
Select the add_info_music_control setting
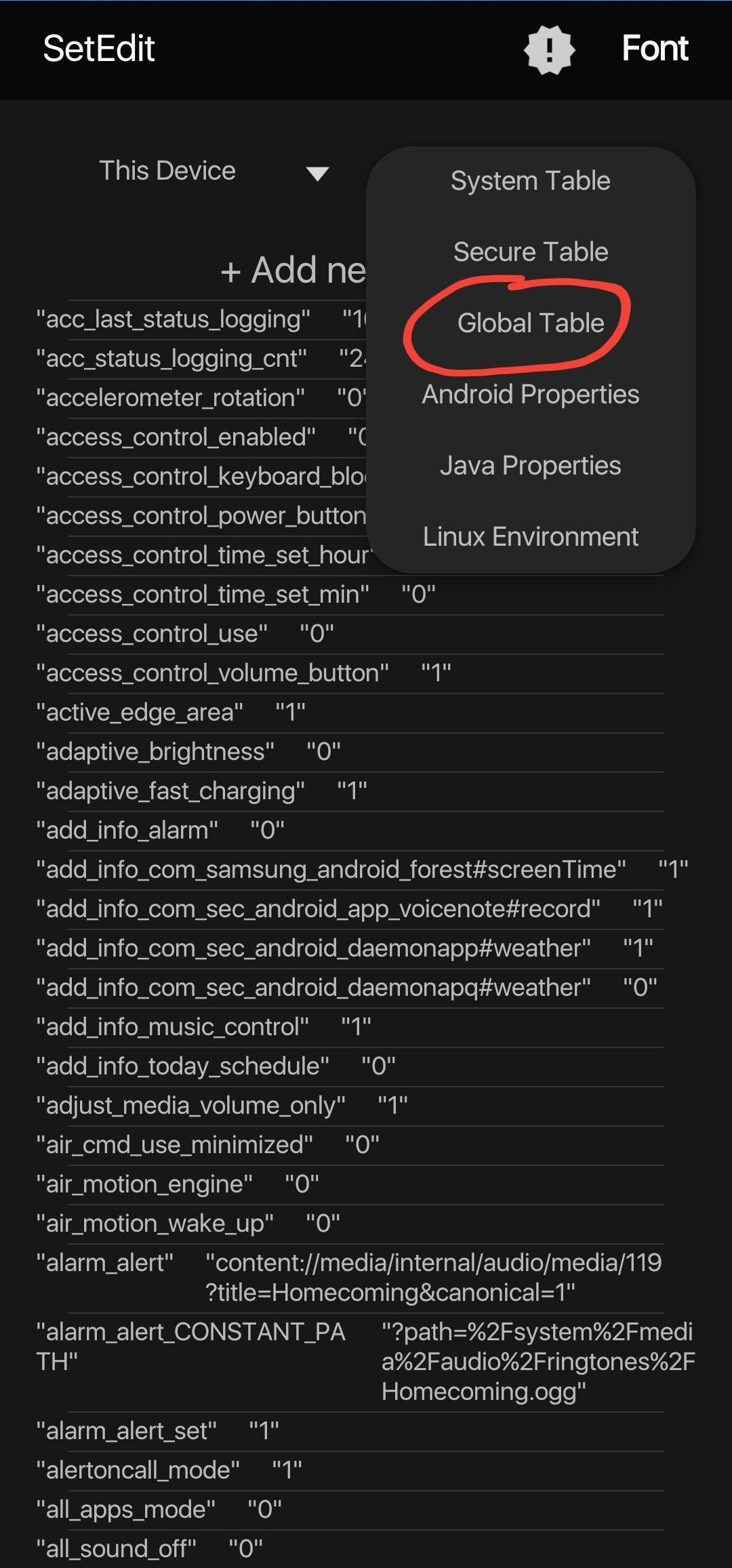click(203, 1027)
